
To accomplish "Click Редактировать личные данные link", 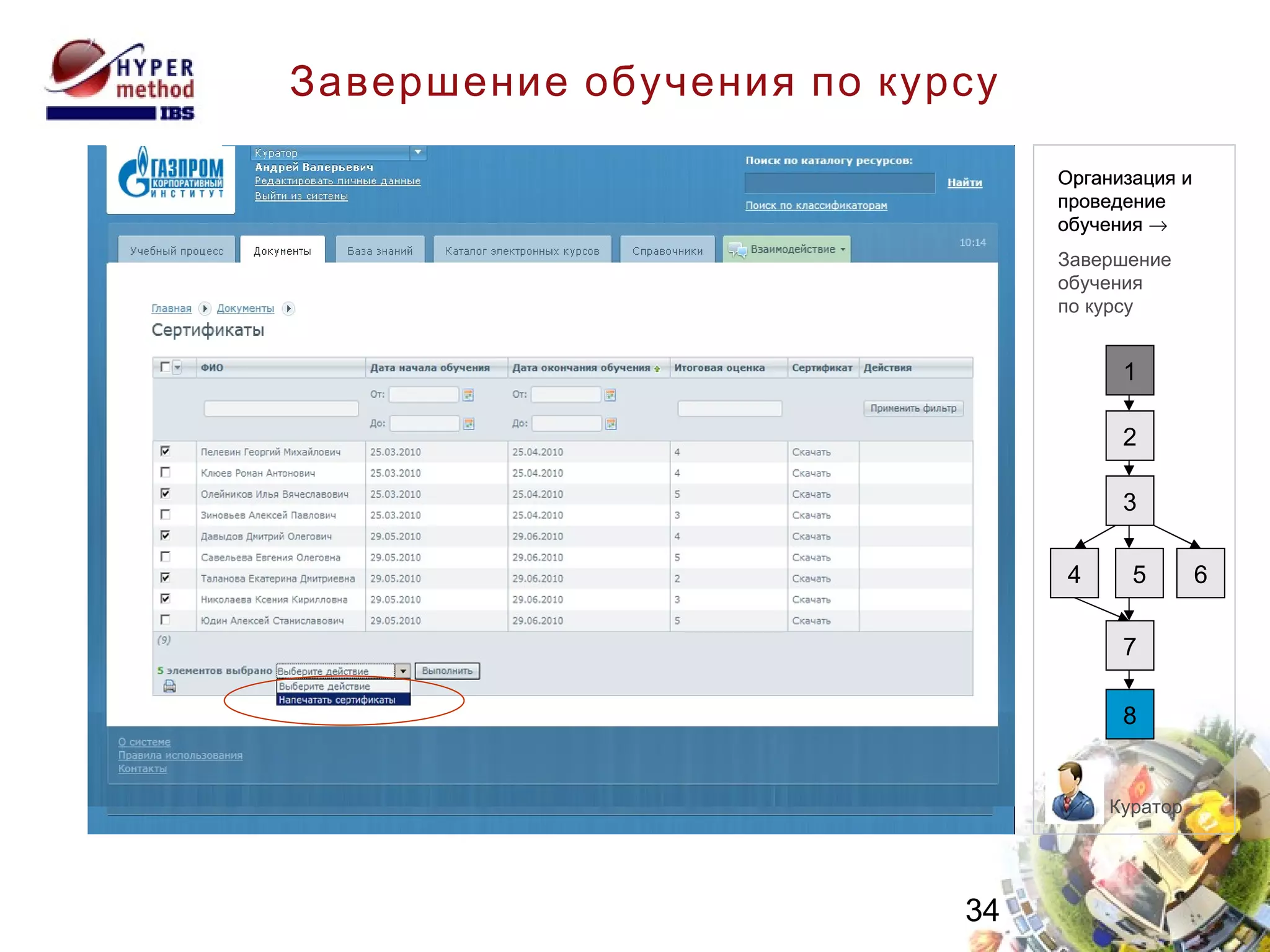I will point(337,181).
